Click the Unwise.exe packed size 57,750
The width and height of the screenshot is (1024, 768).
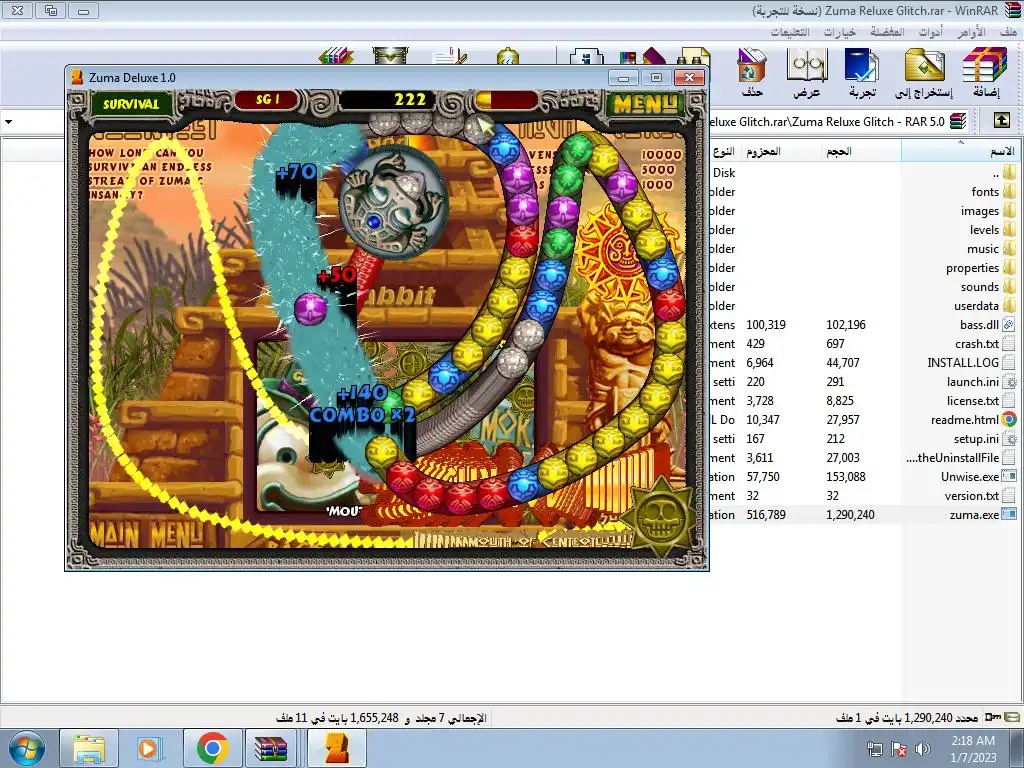point(763,477)
